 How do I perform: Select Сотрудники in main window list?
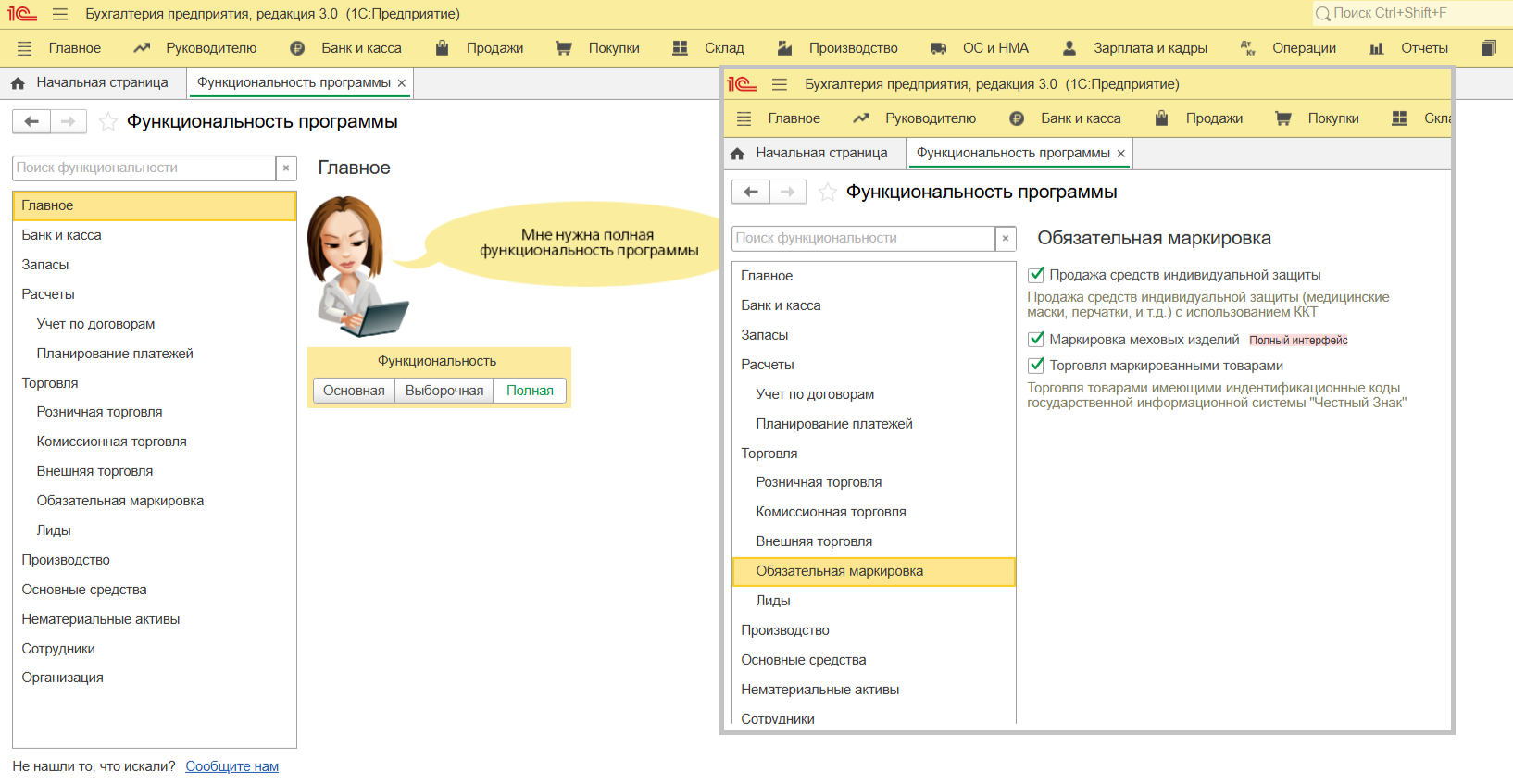[x=155, y=649]
